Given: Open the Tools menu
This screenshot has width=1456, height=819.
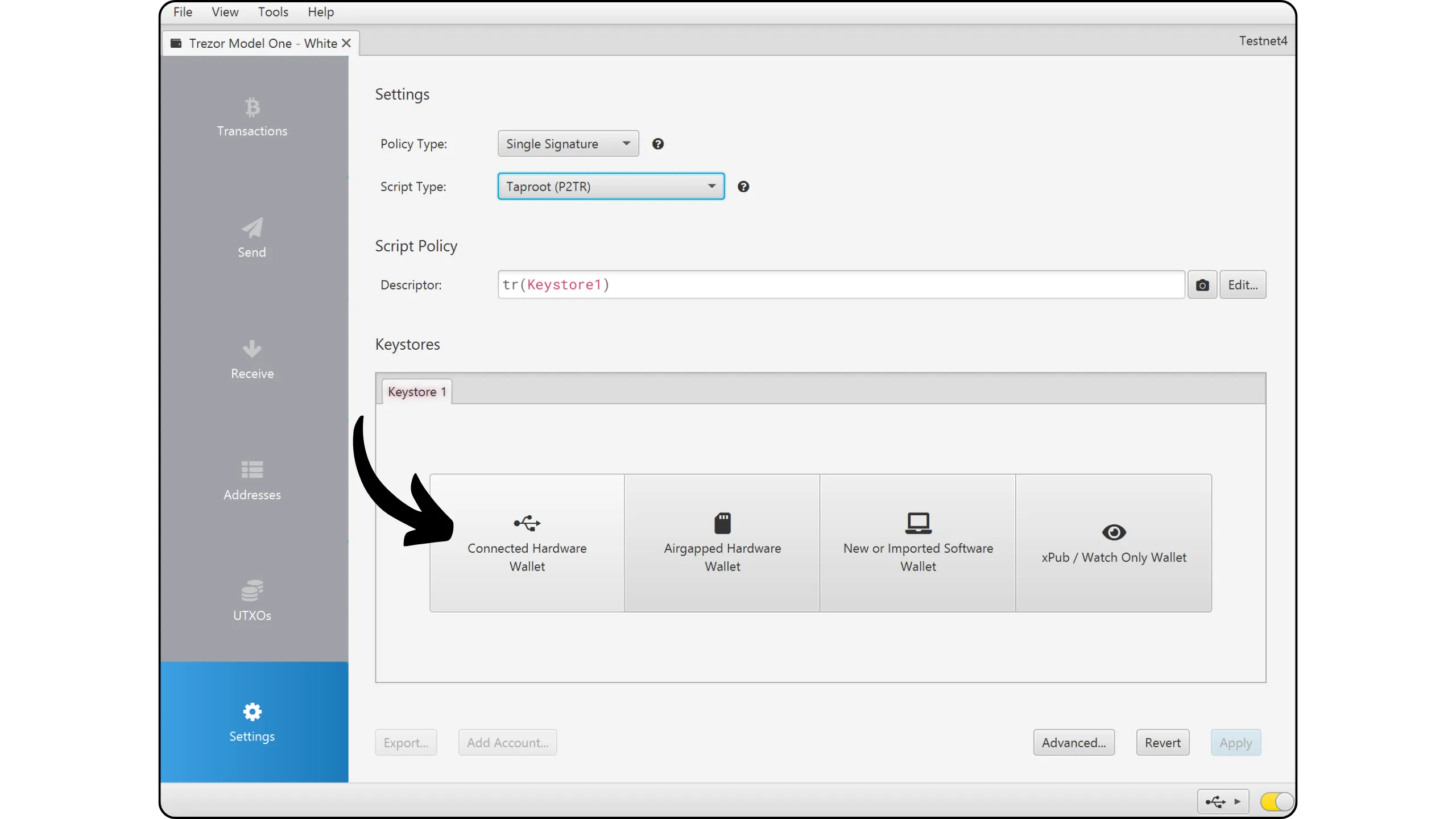Looking at the screenshot, I should 273,12.
